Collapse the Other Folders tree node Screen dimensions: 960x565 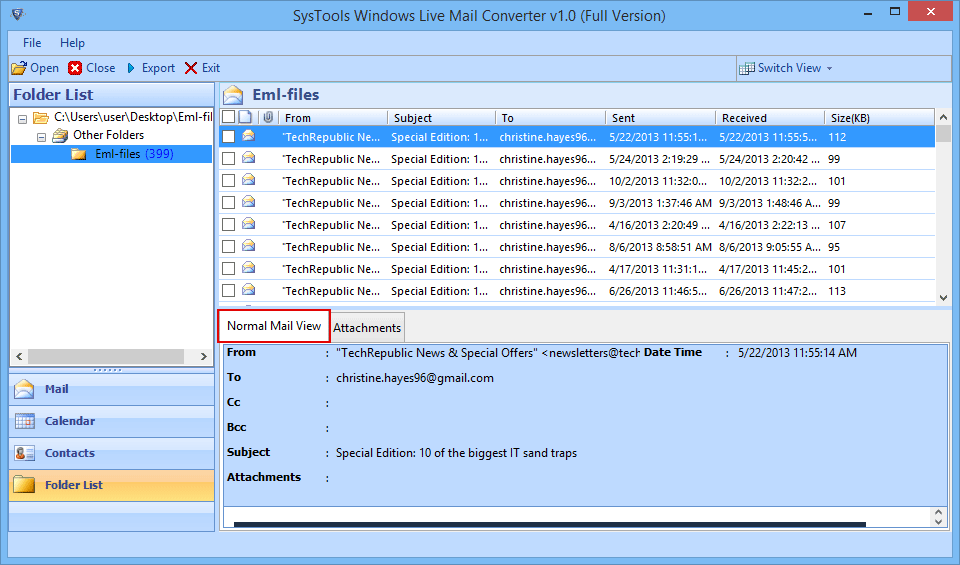pyautogui.click(x=41, y=137)
